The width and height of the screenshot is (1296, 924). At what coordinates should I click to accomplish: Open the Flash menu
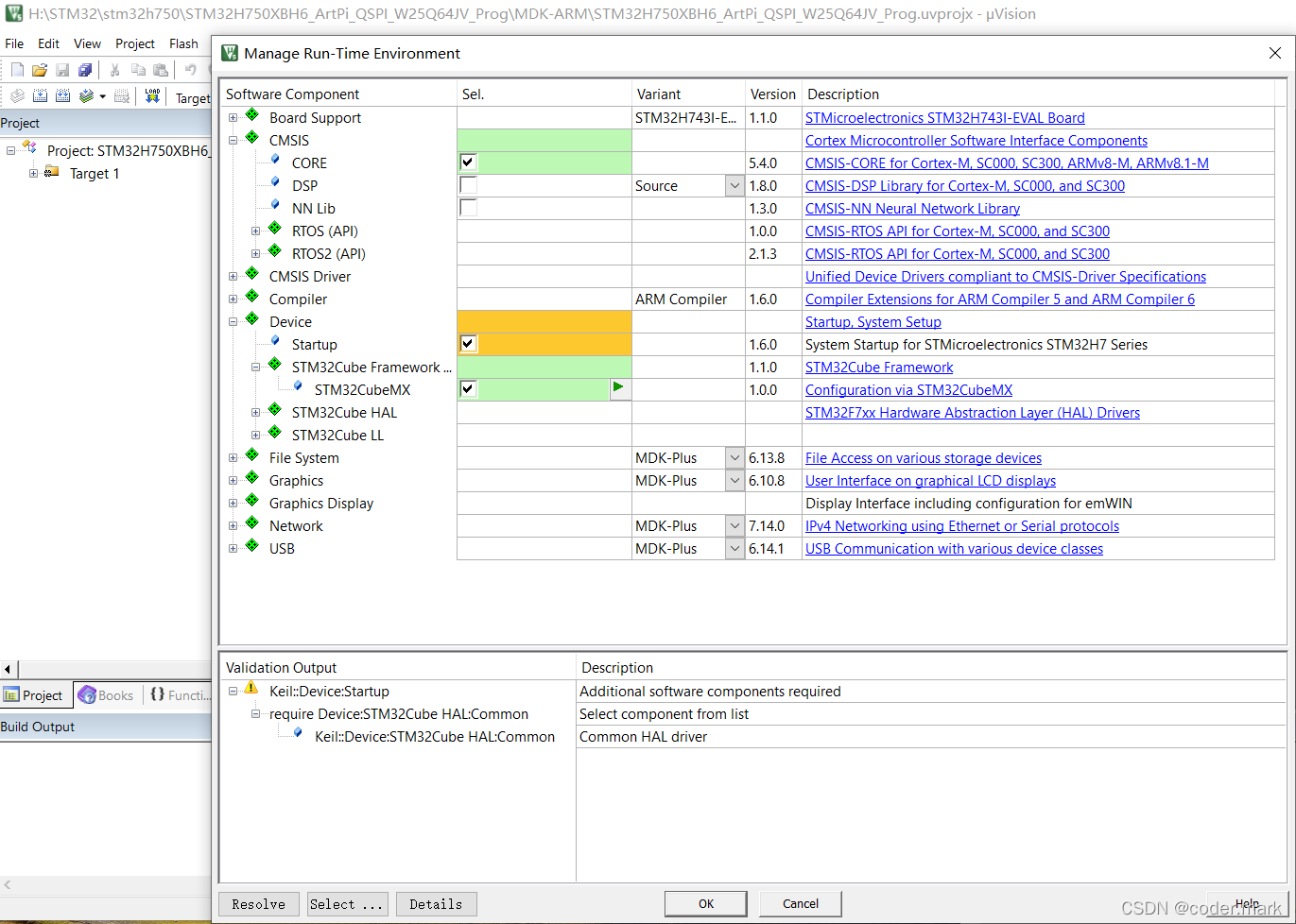[183, 43]
